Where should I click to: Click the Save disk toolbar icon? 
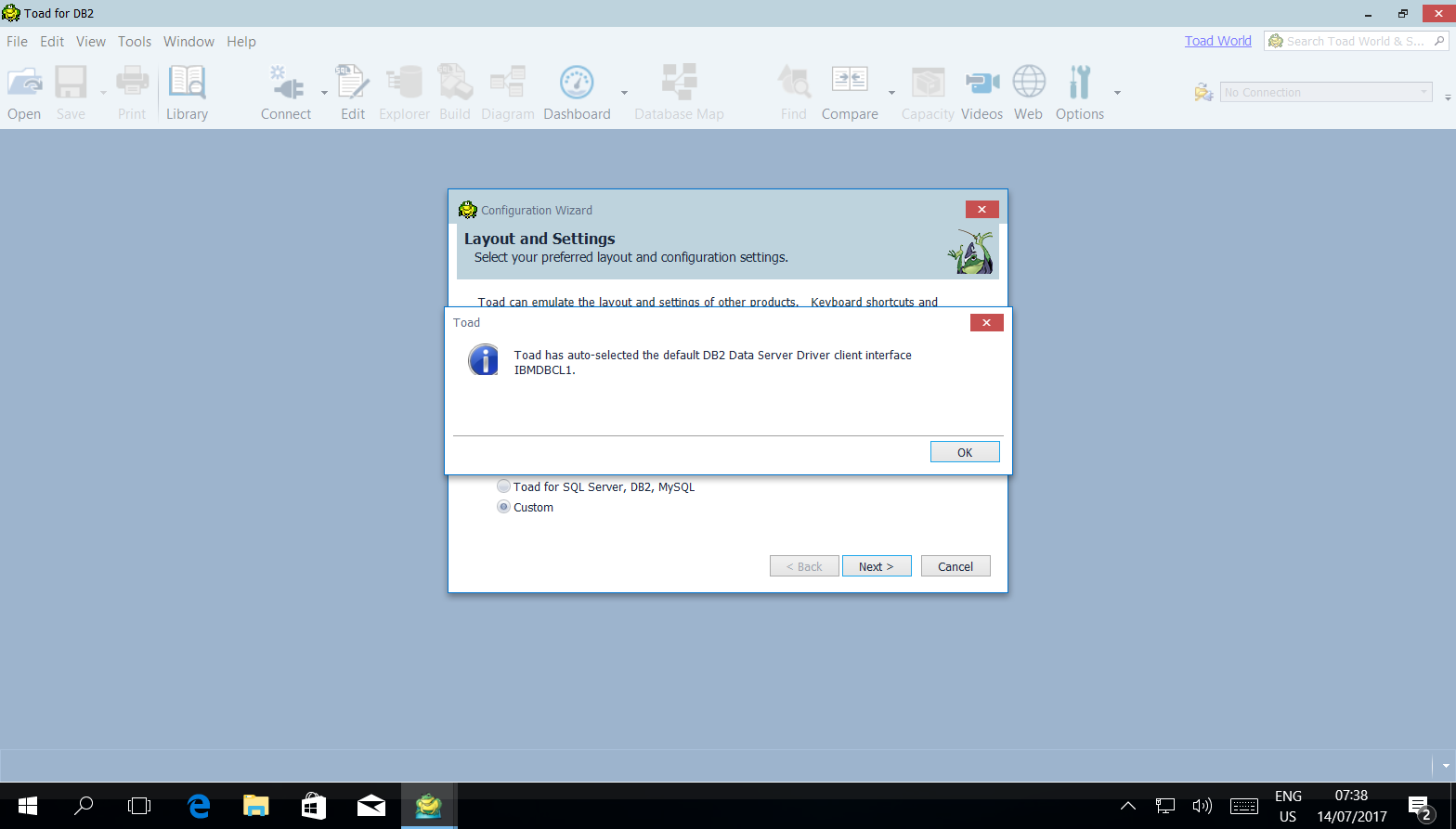(x=71, y=83)
